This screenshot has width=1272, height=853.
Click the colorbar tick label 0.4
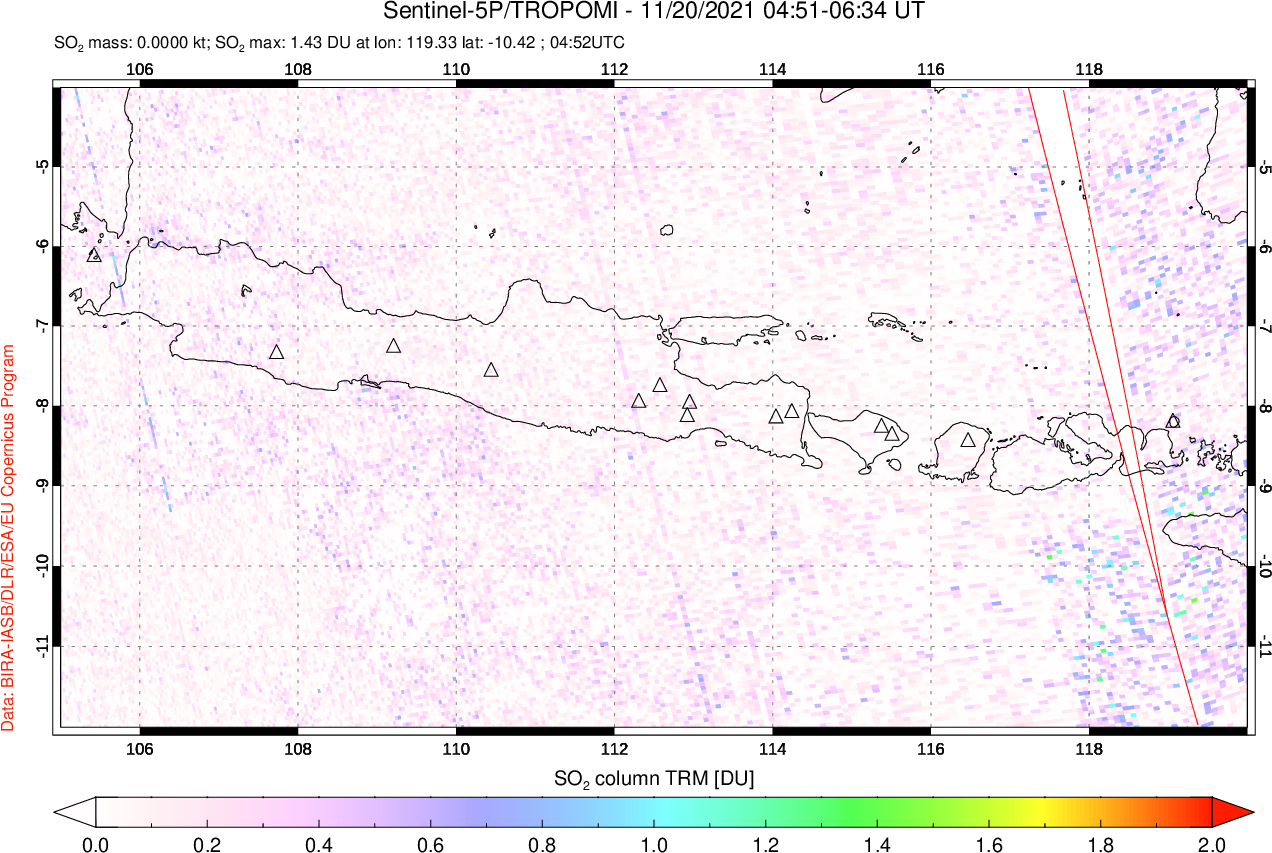click(x=319, y=843)
